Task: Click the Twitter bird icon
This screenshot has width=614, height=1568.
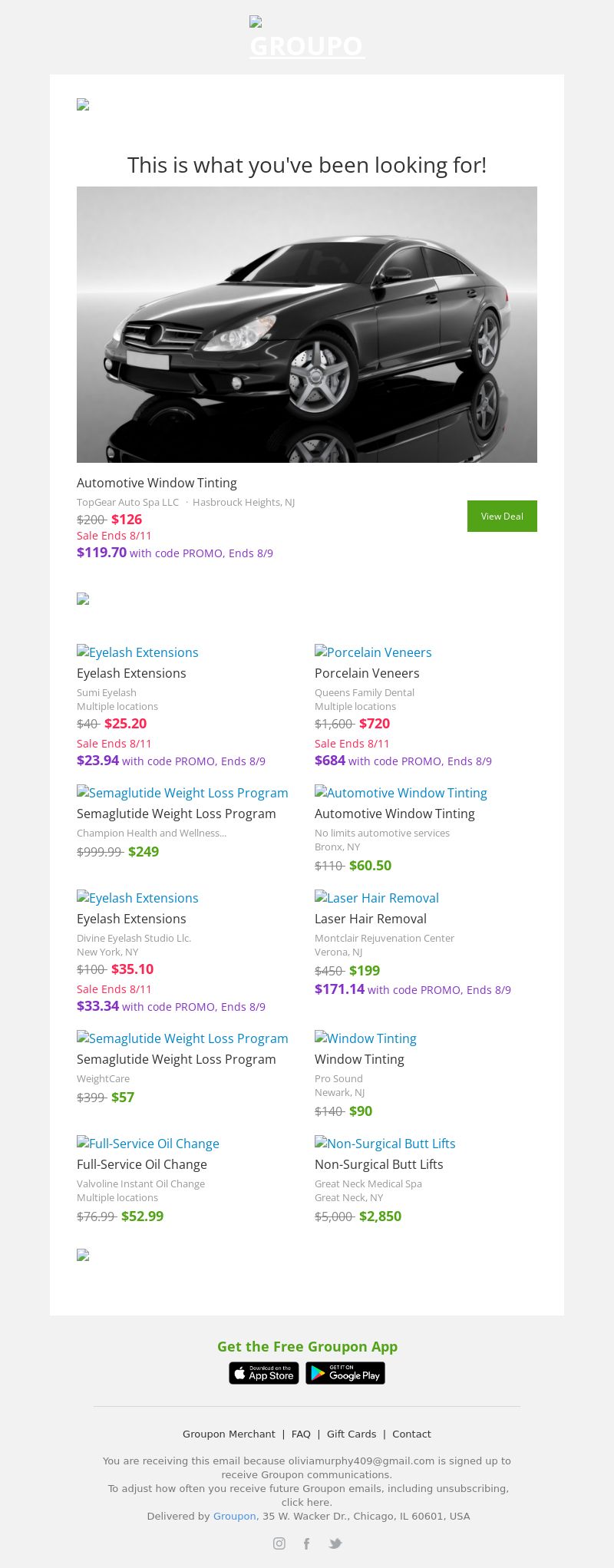Action: (335, 1543)
